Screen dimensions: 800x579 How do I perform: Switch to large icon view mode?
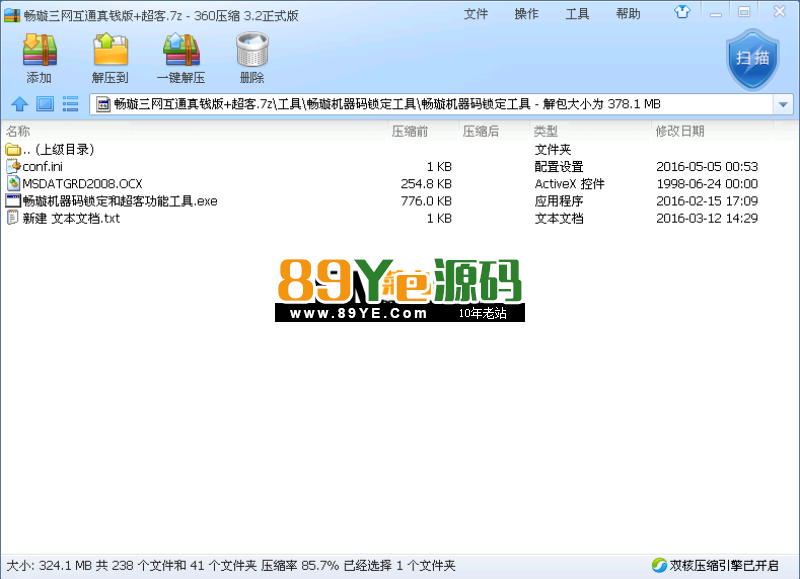click(45, 104)
